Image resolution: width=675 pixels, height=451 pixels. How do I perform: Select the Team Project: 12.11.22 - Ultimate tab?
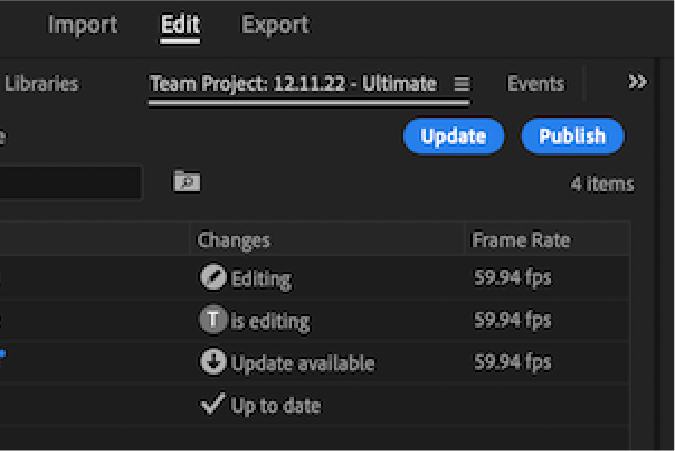(x=293, y=85)
